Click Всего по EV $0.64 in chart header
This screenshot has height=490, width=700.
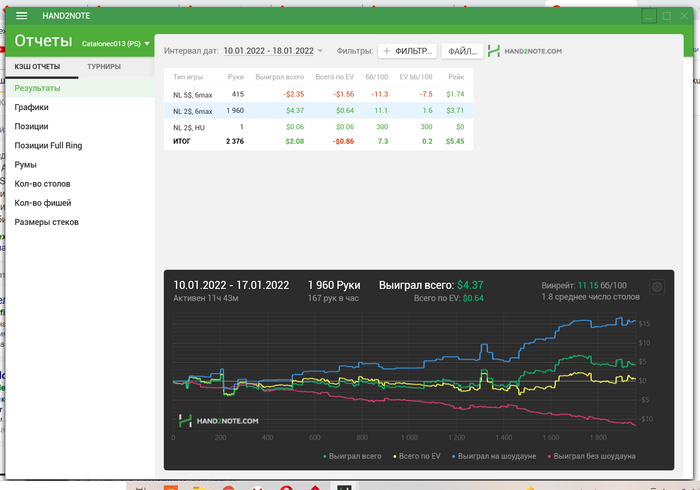coord(449,298)
